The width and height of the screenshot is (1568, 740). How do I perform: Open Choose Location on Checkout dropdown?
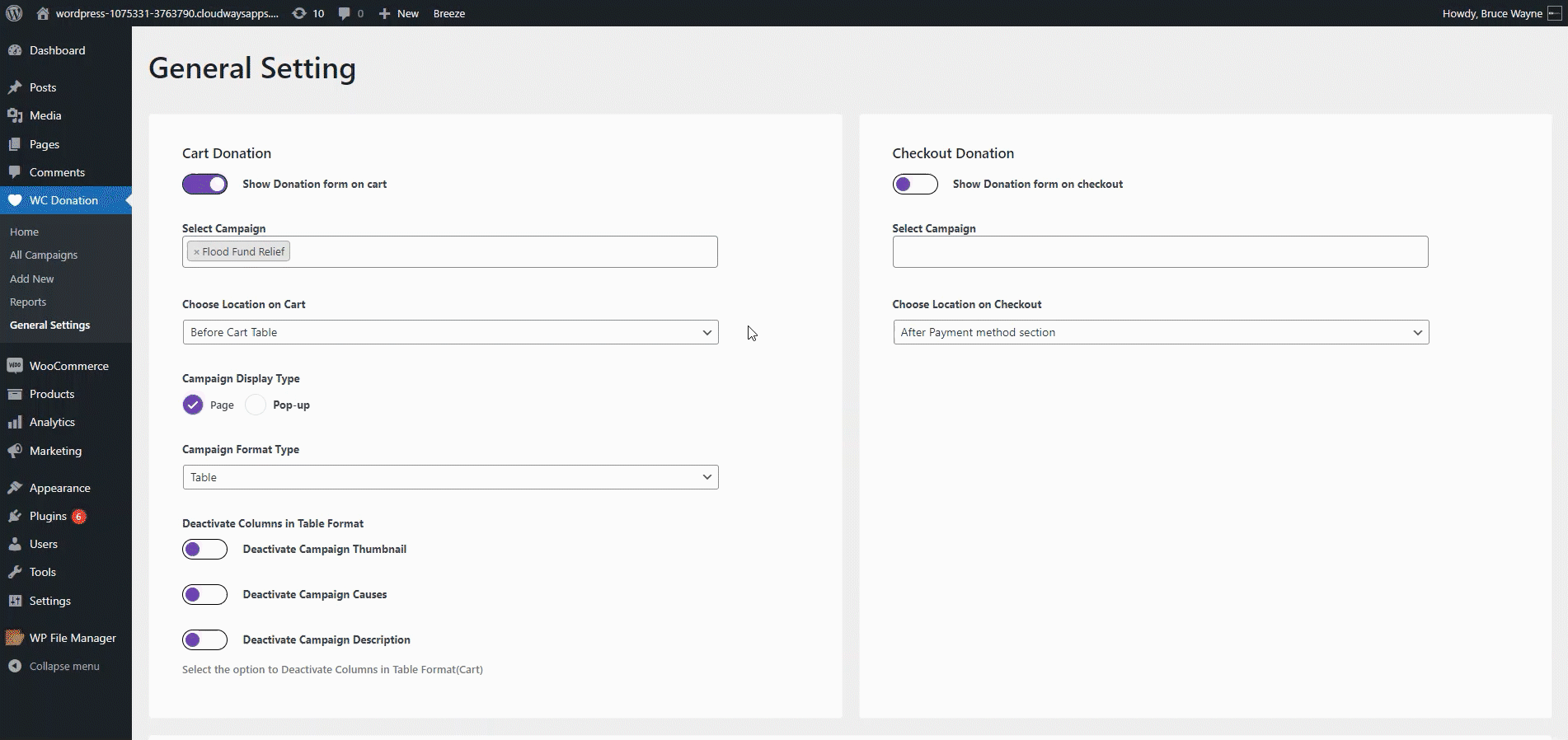1161,332
